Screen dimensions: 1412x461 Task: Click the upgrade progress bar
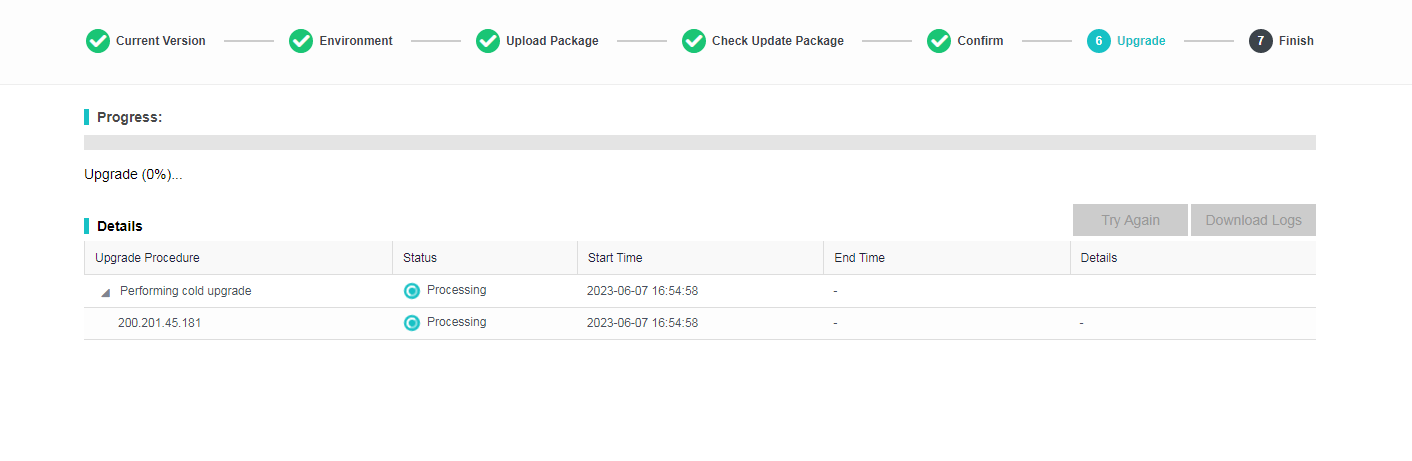coord(699,142)
